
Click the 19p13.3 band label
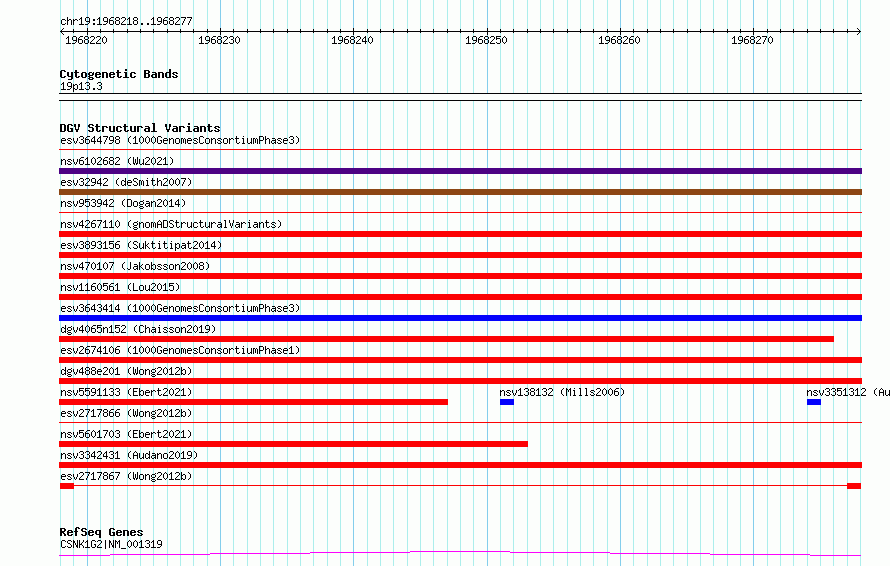[x=81, y=86]
